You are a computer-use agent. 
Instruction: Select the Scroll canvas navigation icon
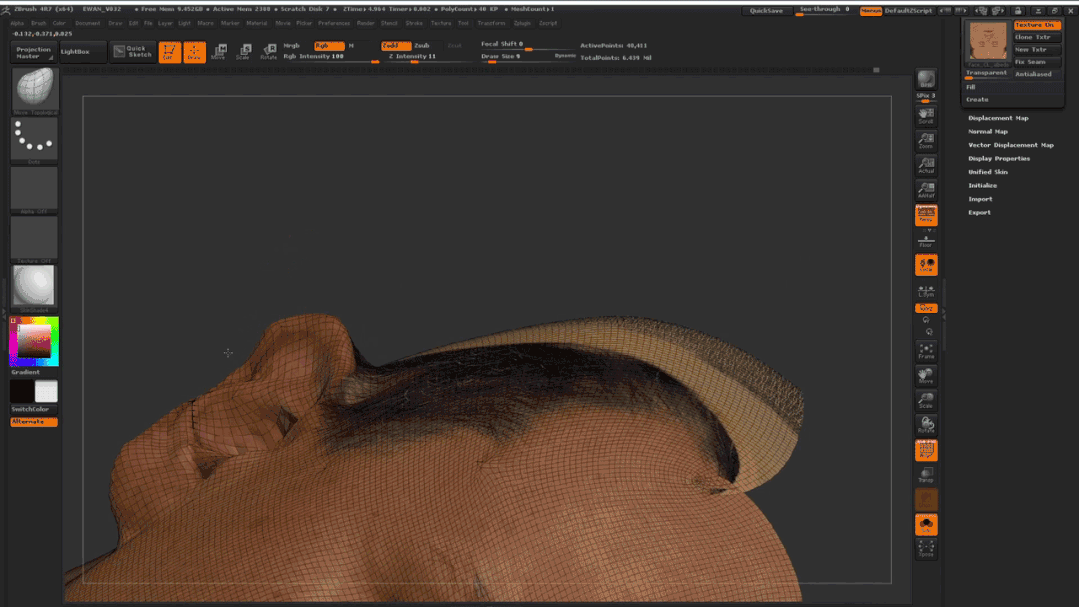pyautogui.click(x=926, y=116)
